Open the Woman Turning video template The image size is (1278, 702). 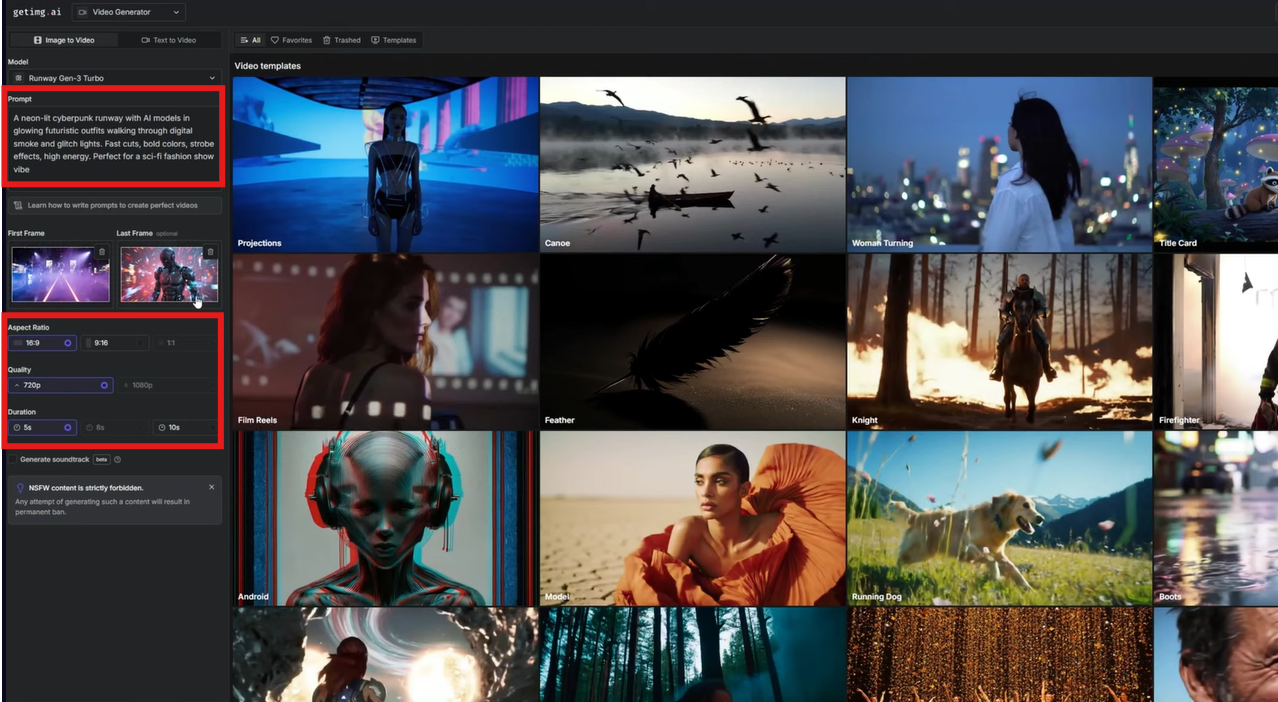click(x=999, y=164)
